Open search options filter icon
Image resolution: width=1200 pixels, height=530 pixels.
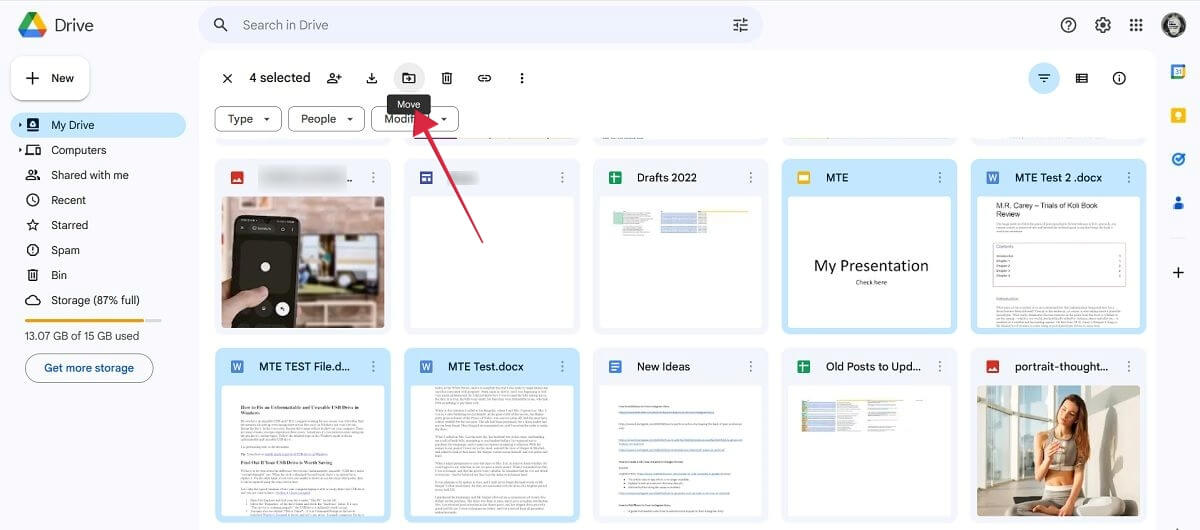coord(740,25)
